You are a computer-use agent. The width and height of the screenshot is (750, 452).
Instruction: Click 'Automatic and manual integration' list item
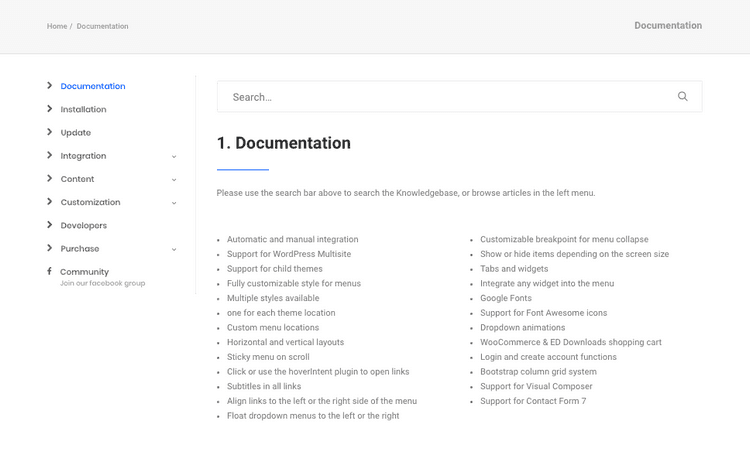[x=292, y=239]
